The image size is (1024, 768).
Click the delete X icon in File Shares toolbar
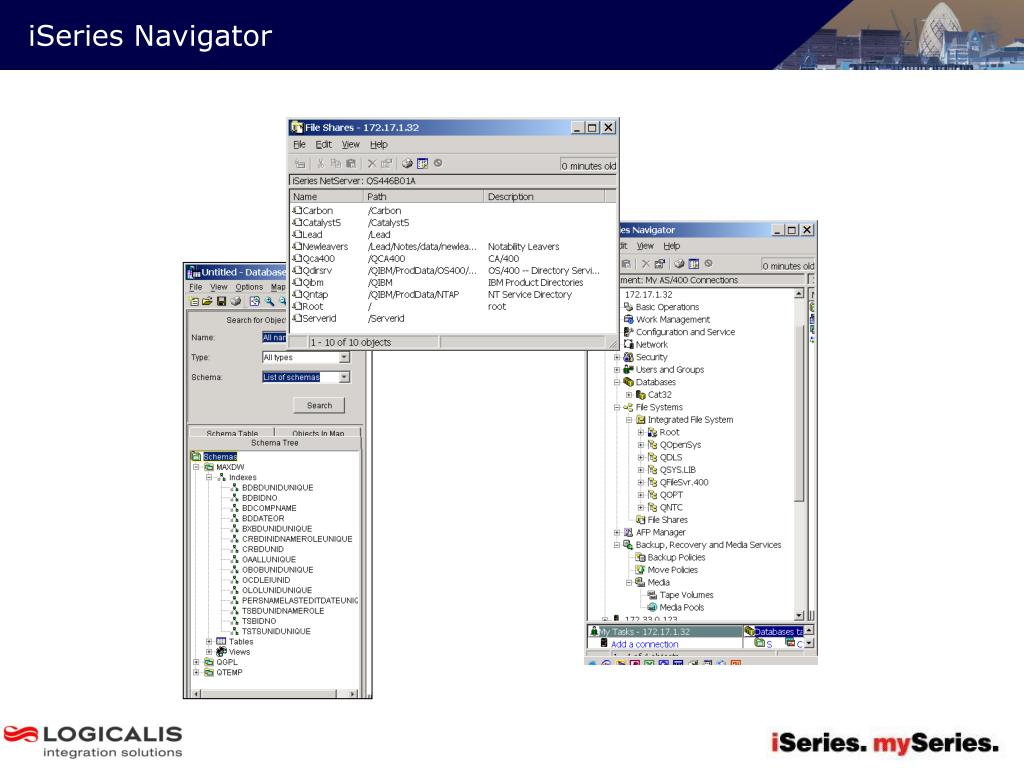click(372, 163)
